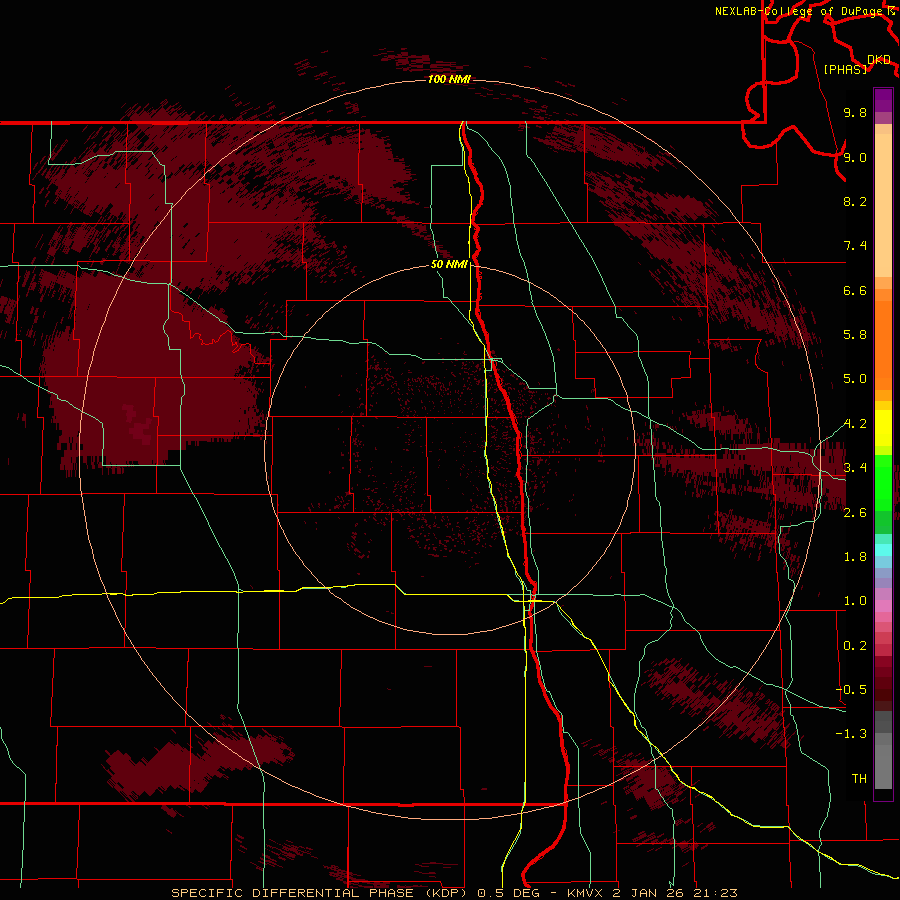Click the bright green color bar segment
Viewport: 900px width, 900px height.
[883, 483]
